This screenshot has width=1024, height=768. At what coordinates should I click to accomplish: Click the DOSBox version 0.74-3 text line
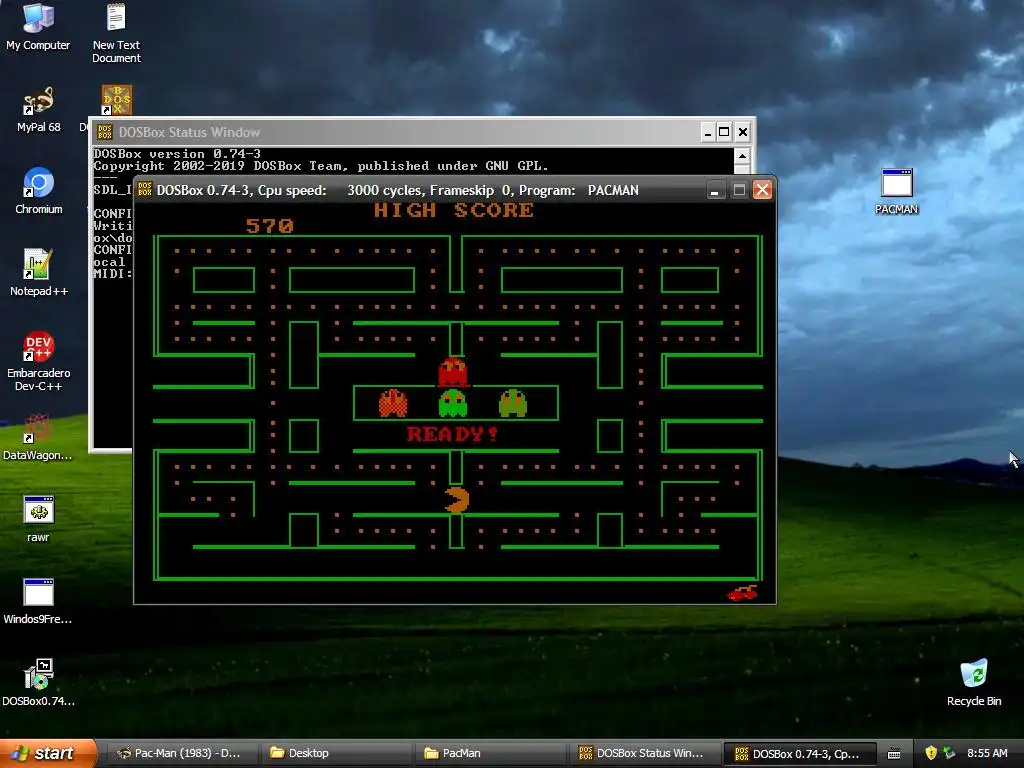178,154
